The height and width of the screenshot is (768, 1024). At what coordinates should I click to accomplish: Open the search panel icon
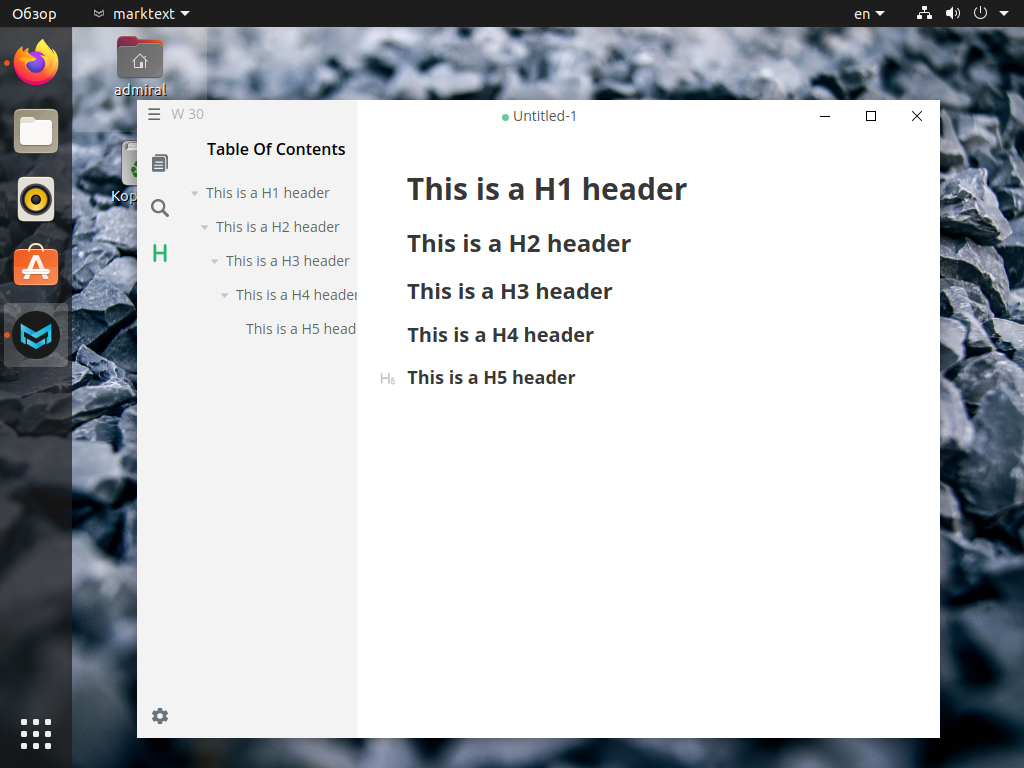point(160,208)
